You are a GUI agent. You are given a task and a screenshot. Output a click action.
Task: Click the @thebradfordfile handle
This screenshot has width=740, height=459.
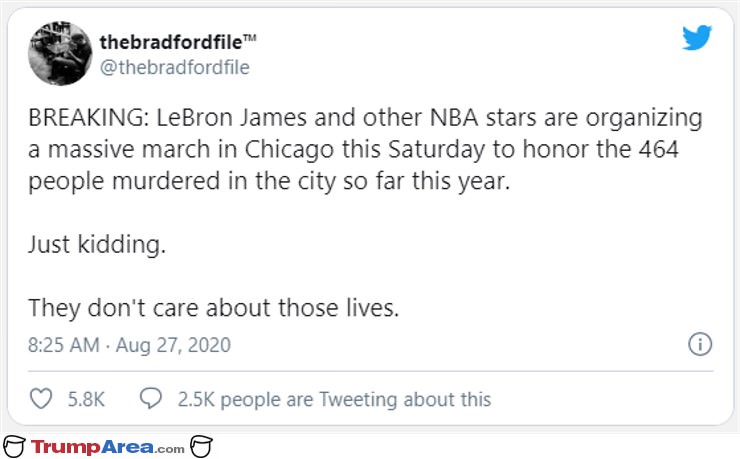[175, 67]
